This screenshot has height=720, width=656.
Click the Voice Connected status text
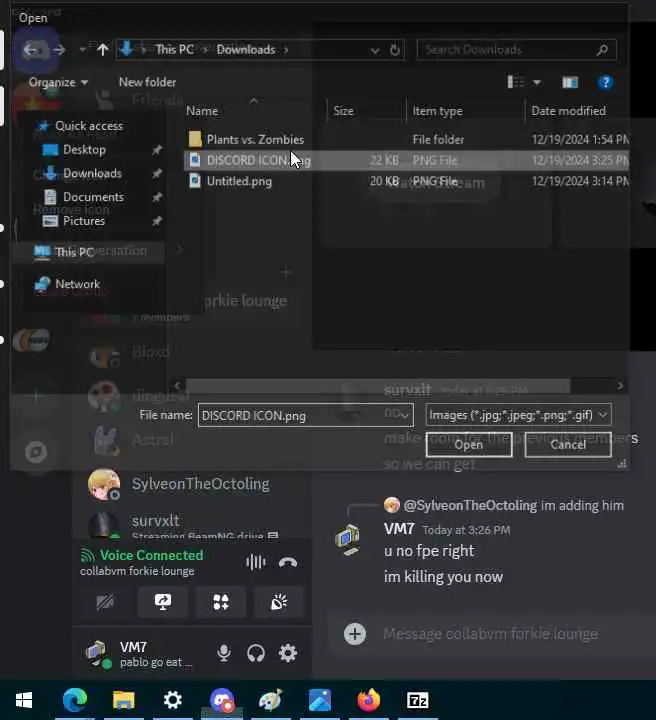[x=151, y=555]
